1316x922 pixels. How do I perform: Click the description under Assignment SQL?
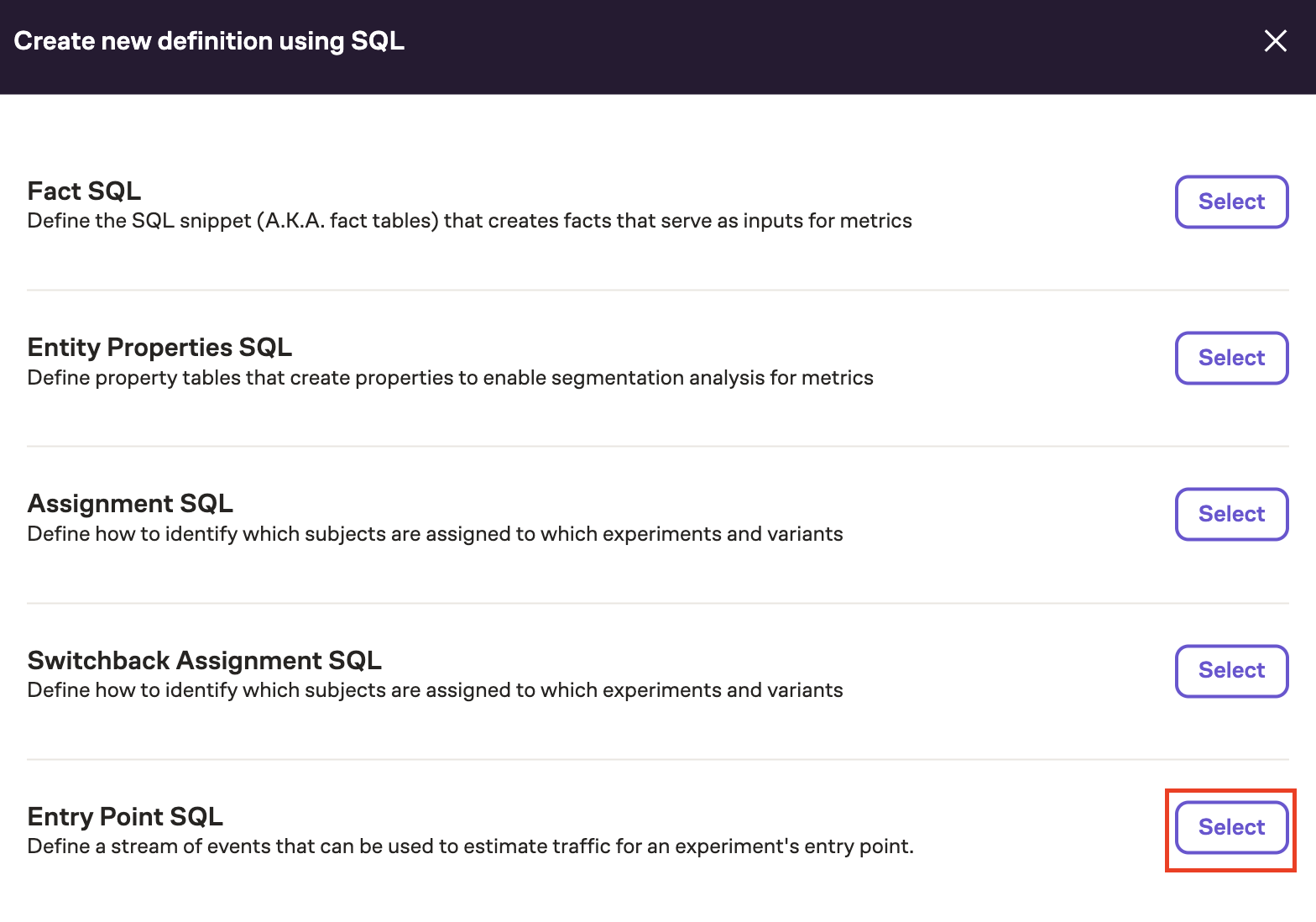pyautogui.click(x=435, y=534)
